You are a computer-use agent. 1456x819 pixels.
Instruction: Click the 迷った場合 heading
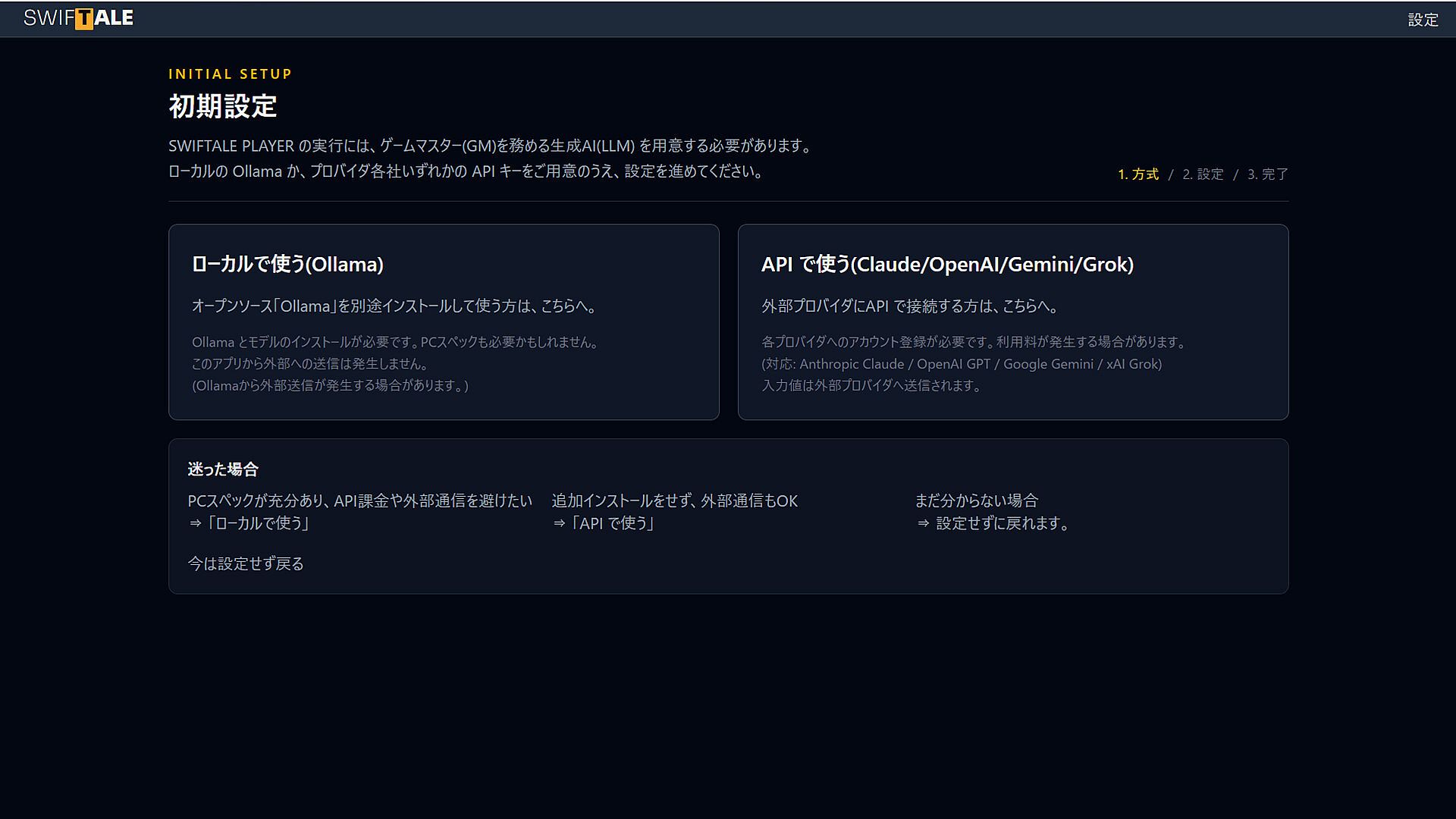tap(223, 469)
